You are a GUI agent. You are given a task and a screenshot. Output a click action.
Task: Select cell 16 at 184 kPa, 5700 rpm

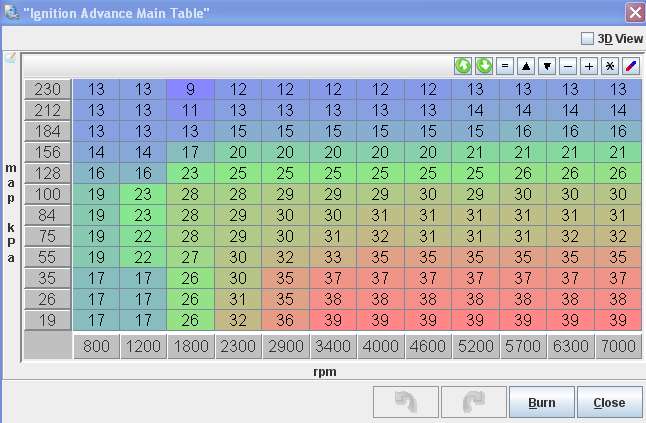[x=523, y=131]
